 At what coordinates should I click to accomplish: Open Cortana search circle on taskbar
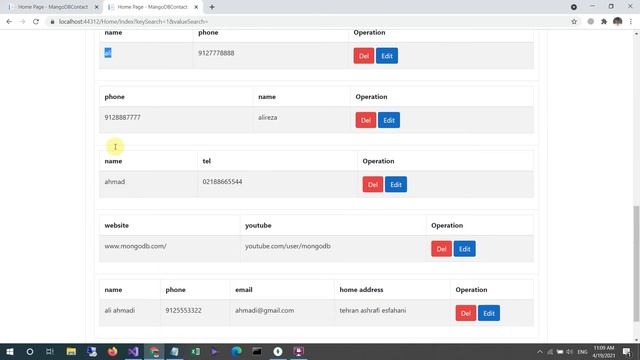[x=30, y=351]
